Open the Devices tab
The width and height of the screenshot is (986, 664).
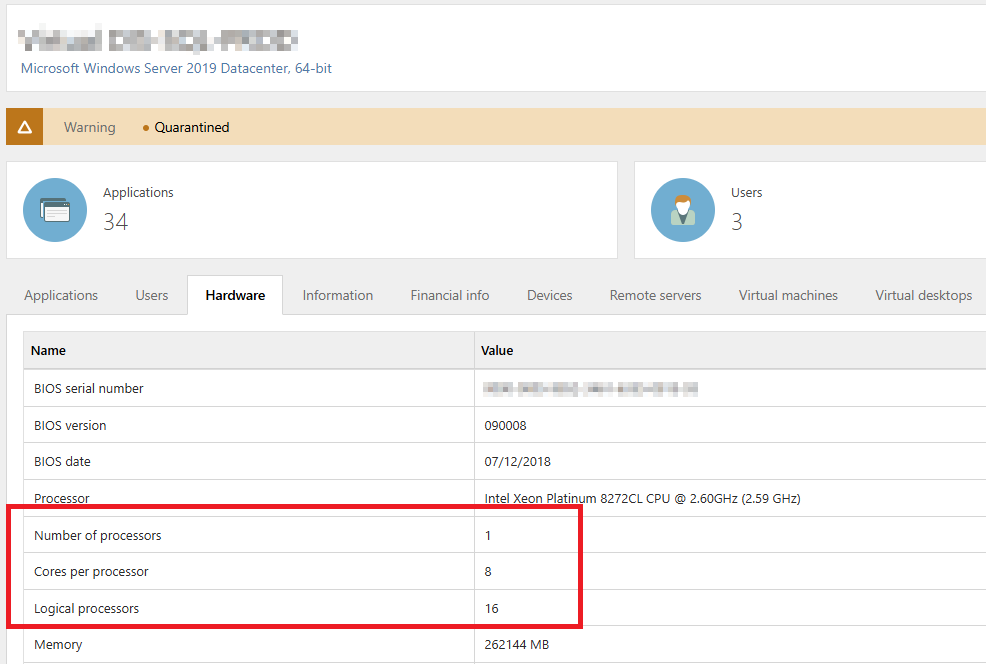coord(550,296)
